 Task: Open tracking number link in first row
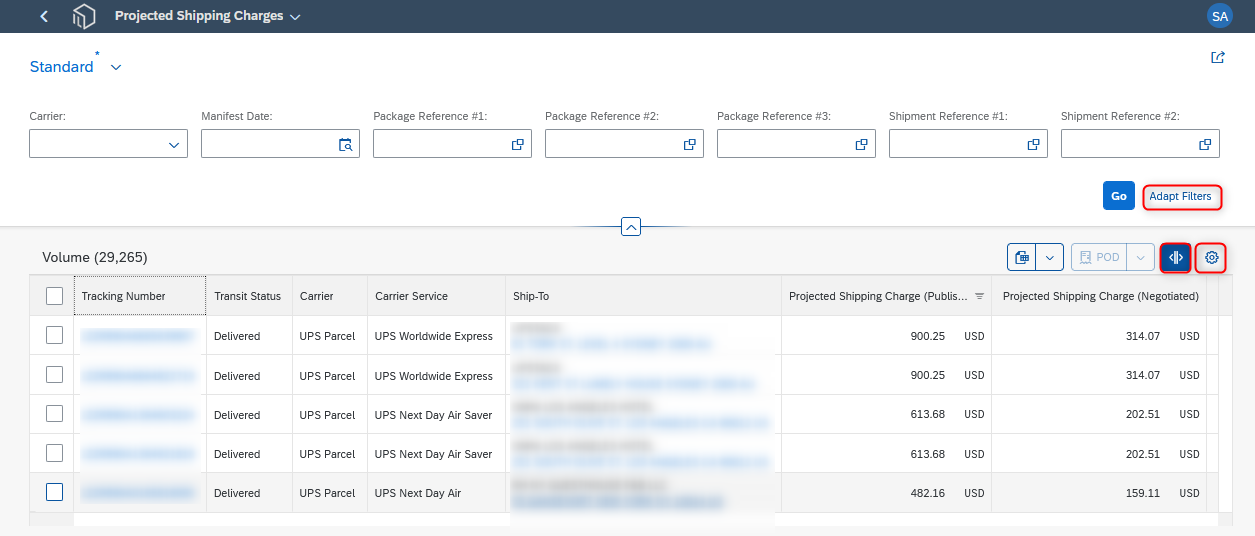pyautogui.click(x=138, y=336)
